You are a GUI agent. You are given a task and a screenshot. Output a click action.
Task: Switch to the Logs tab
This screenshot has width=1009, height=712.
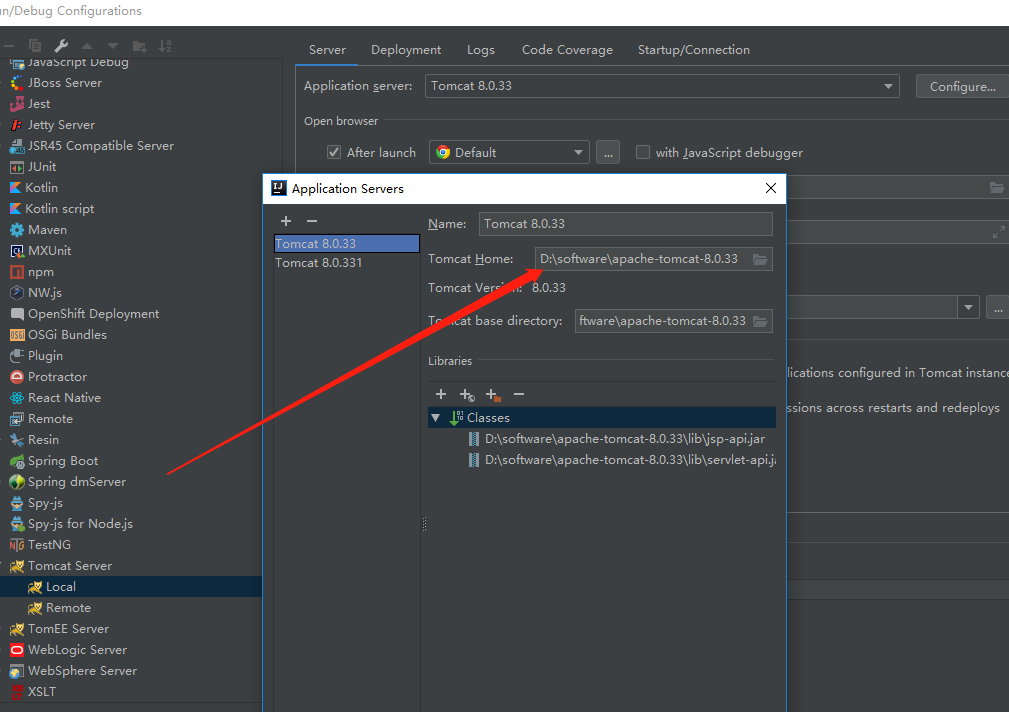(481, 50)
